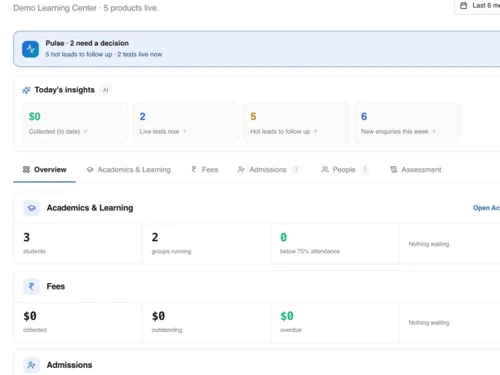
Task: Click the 'Demo Learning Center' subtitle
Action: 55,8
